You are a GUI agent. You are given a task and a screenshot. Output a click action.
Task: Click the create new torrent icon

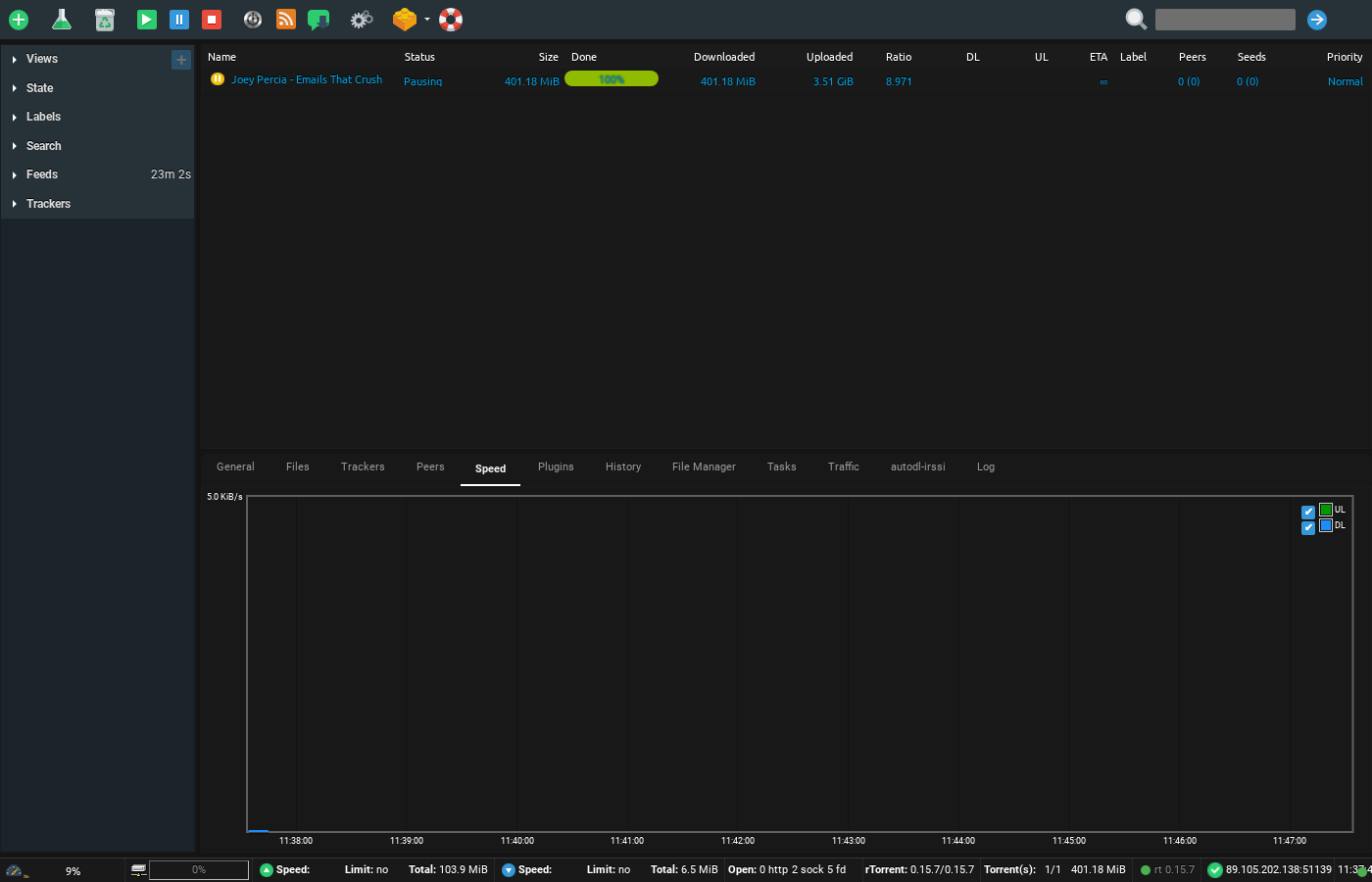(x=62, y=20)
